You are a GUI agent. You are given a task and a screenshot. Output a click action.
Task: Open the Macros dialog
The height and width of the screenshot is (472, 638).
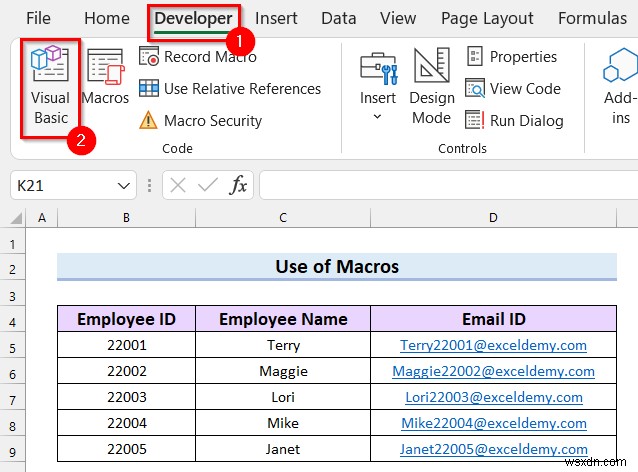[x=105, y=77]
